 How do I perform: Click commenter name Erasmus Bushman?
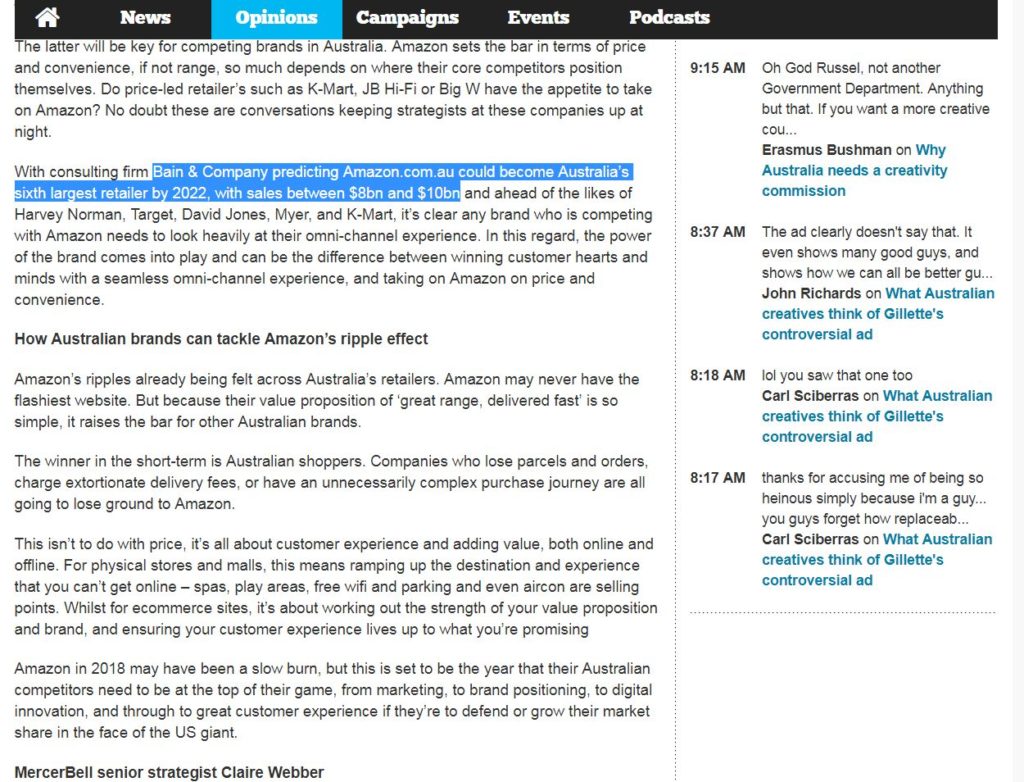coord(826,150)
